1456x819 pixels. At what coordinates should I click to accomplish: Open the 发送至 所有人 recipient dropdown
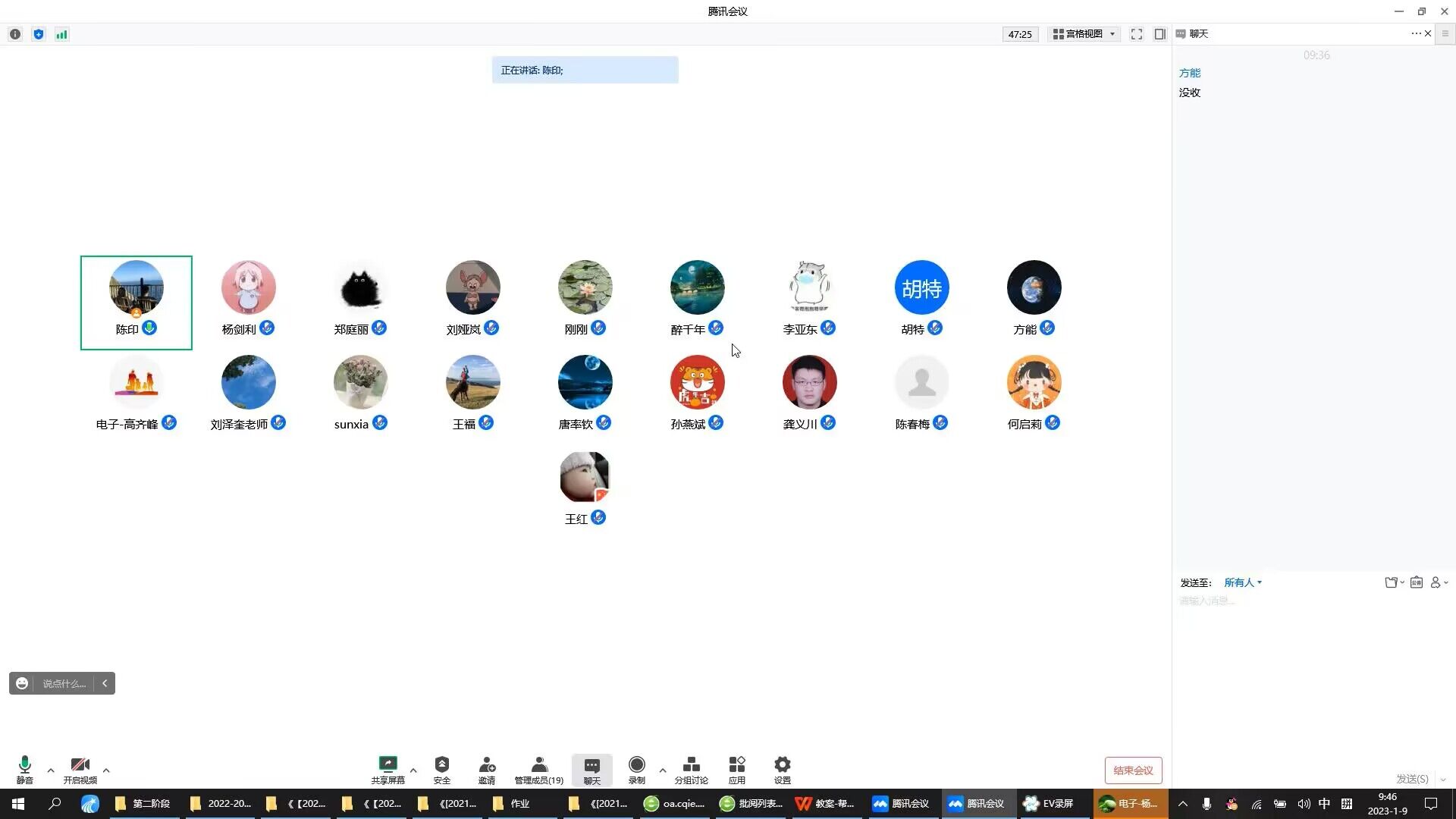[x=1242, y=582]
